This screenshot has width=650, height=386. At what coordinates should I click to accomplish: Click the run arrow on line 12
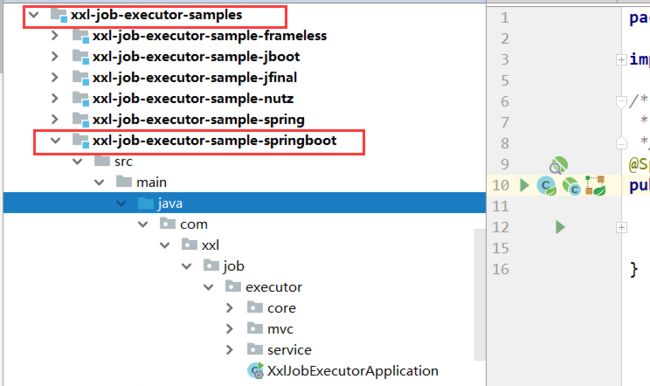point(560,227)
